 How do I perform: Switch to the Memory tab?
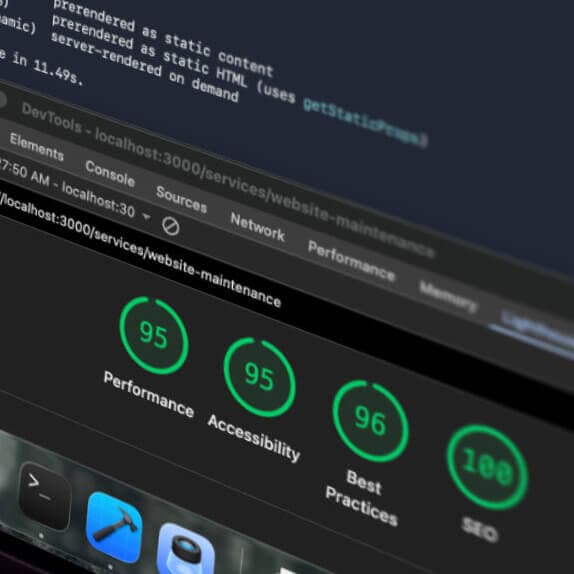click(448, 297)
